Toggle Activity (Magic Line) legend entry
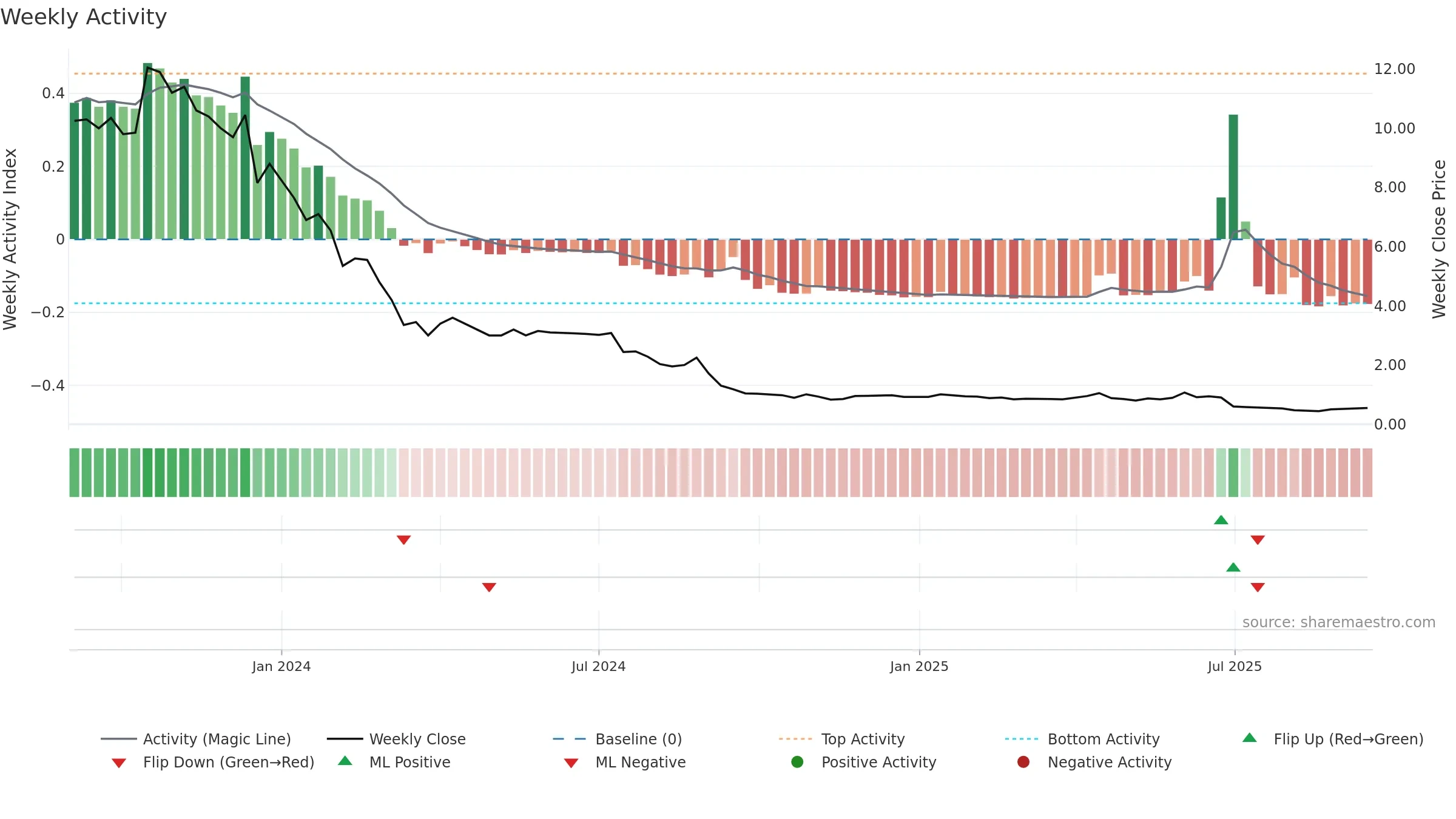1456x819 pixels. (196, 739)
